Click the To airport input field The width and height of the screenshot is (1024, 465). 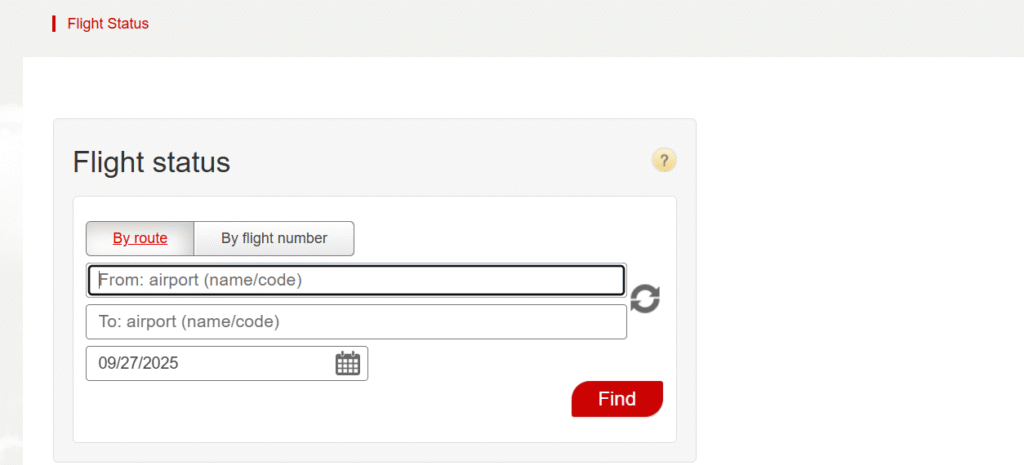pyautogui.click(x=357, y=322)
